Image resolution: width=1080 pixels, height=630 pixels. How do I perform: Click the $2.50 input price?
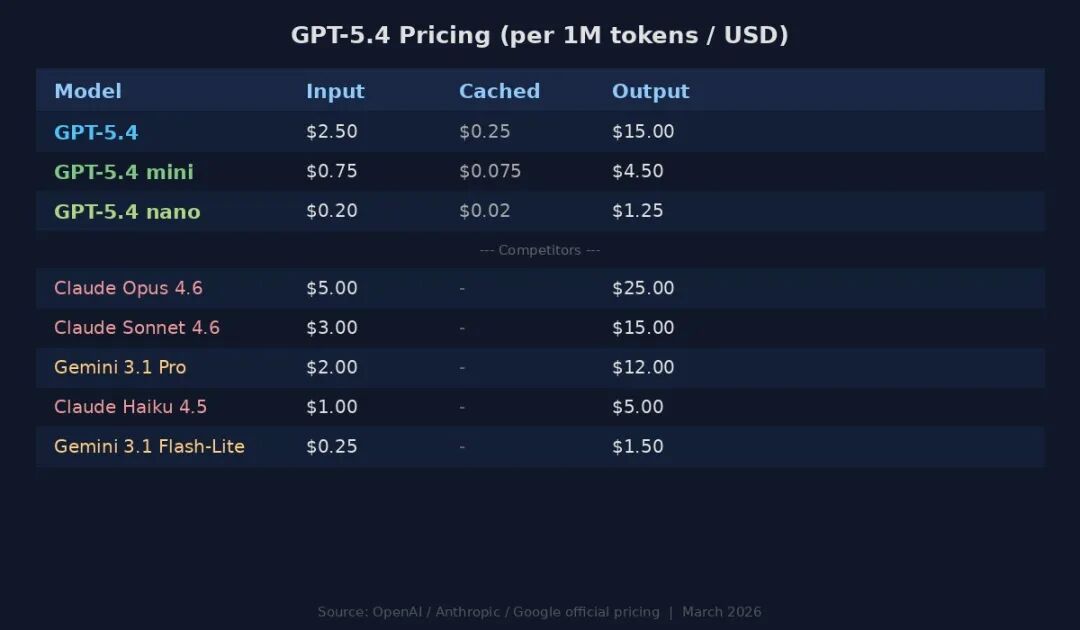(331, 131)
